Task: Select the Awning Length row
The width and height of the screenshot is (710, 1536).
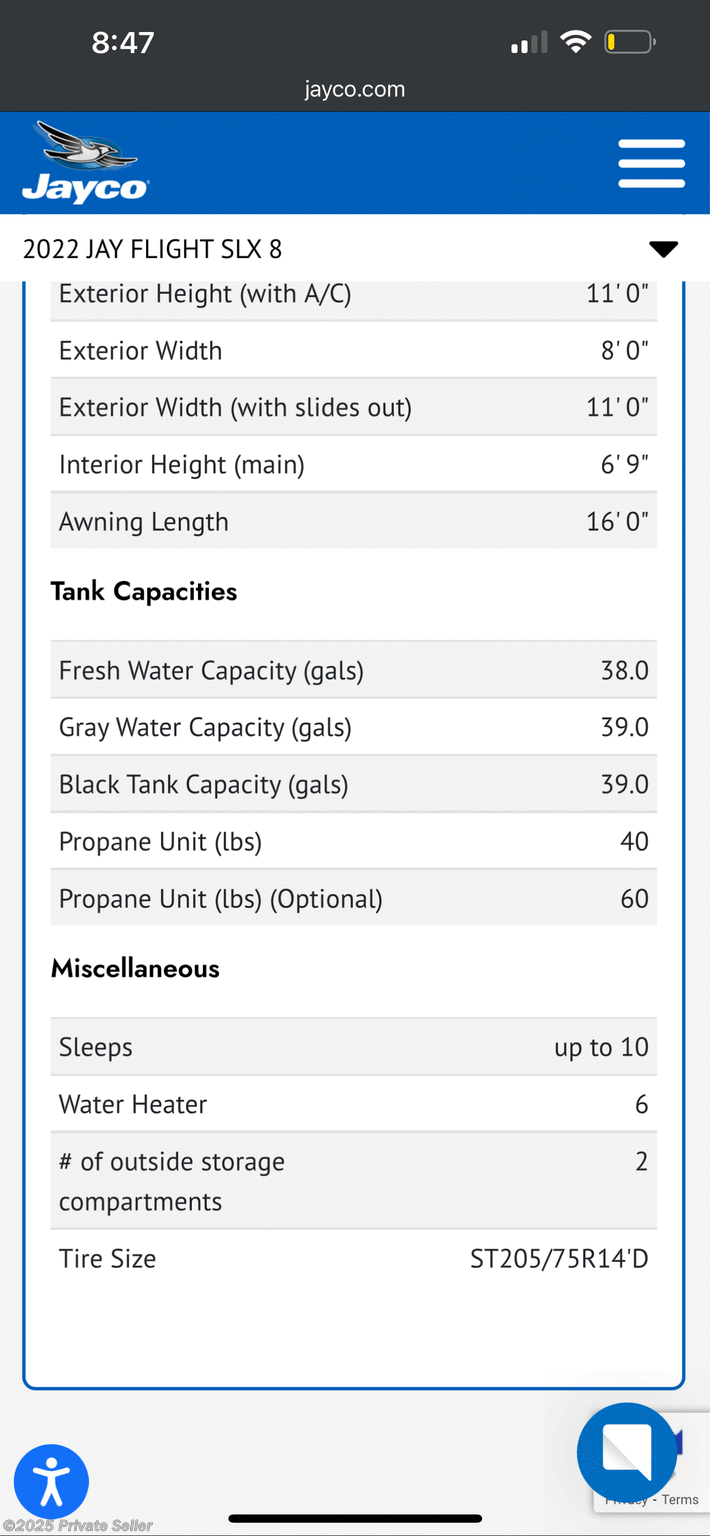Action: (x=354, y=521)
